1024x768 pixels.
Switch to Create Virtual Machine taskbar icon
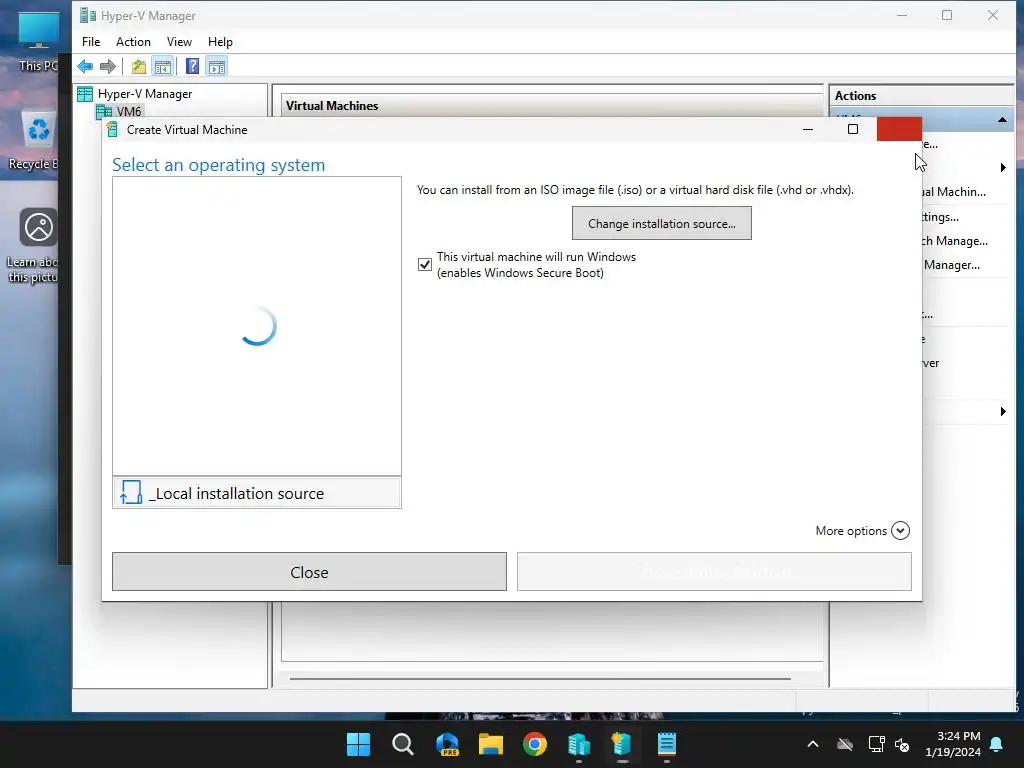click(622, 744)
